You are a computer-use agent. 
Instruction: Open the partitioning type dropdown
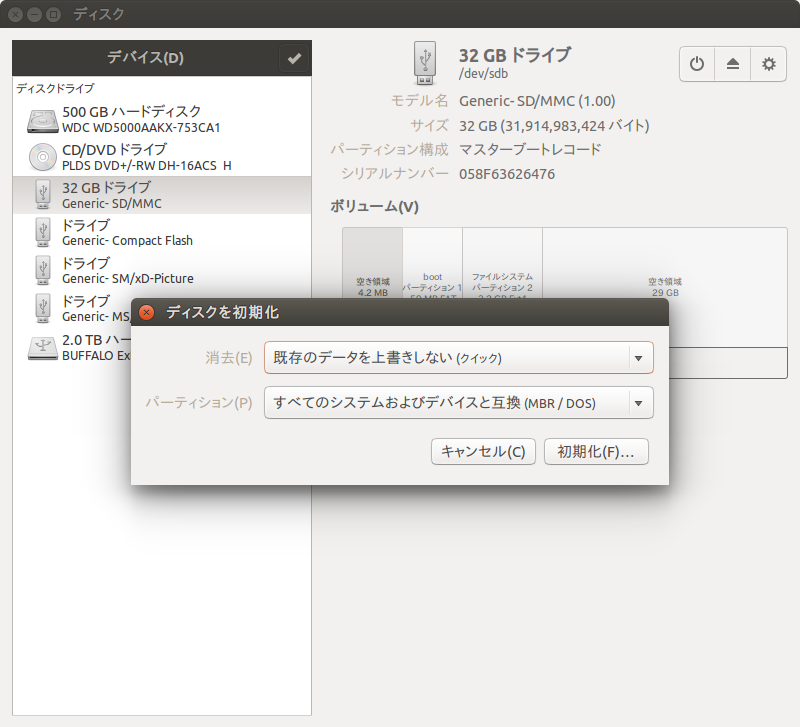pyautogui.click(x=459, y=403)
